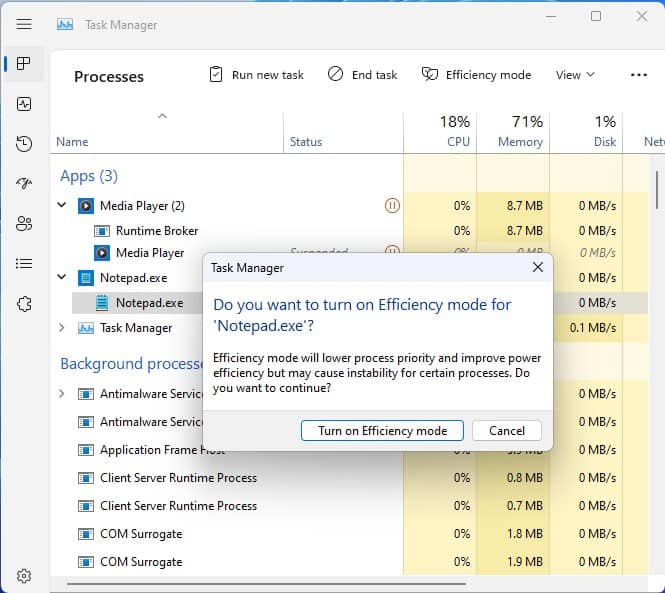Sort by the Status column header
The image size is (665, 593).
(x=306, y=142)
